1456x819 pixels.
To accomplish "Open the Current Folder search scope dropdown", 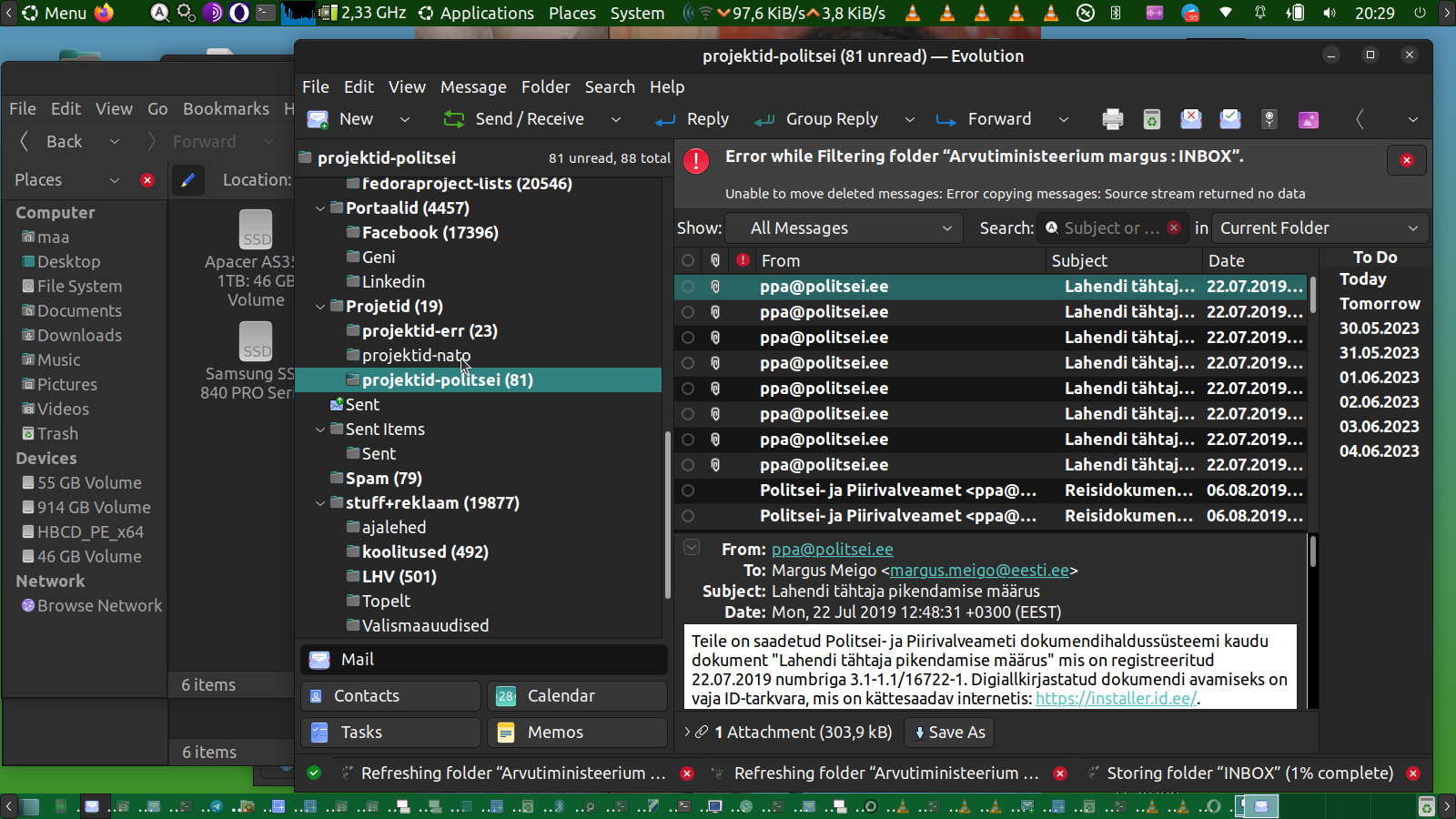I will point(1319,228).
